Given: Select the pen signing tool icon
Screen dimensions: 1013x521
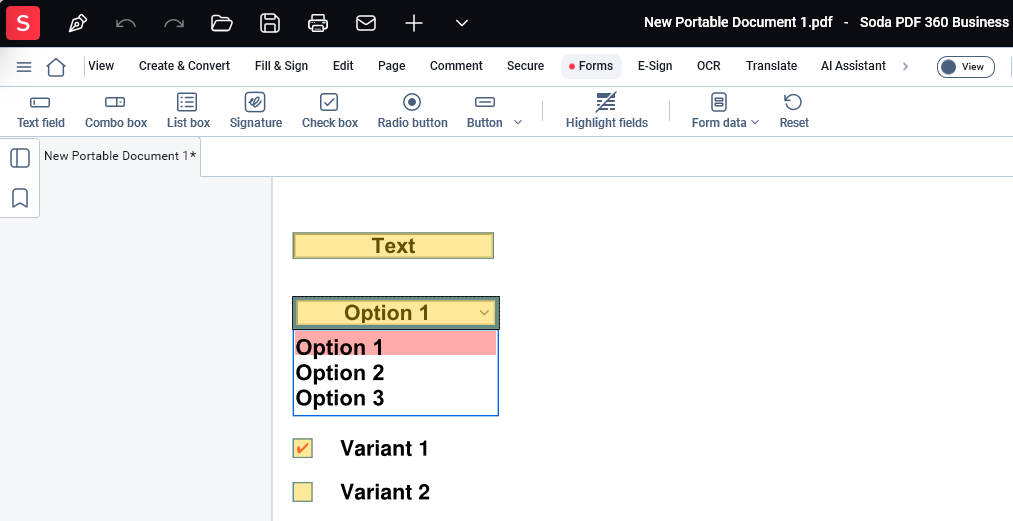Looking at the screenshot, I should (78, 23).
